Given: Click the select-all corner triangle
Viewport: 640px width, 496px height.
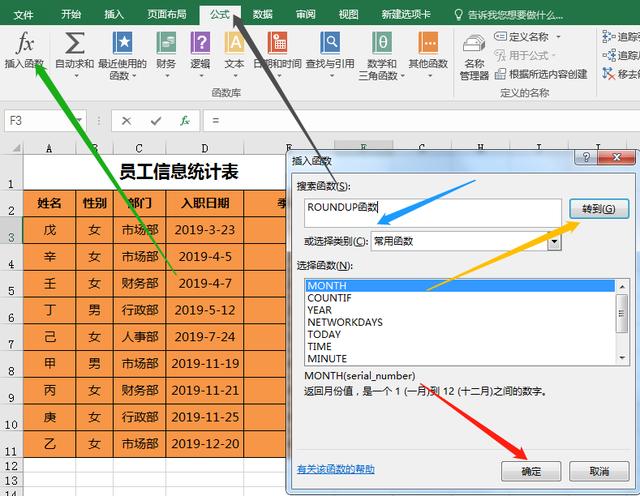Looking at the screenshot, I should click(x=16, y=148).
